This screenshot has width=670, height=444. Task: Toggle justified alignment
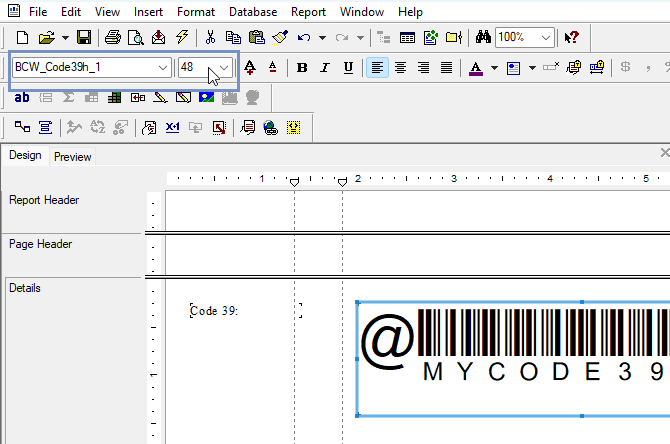(447, 68)
